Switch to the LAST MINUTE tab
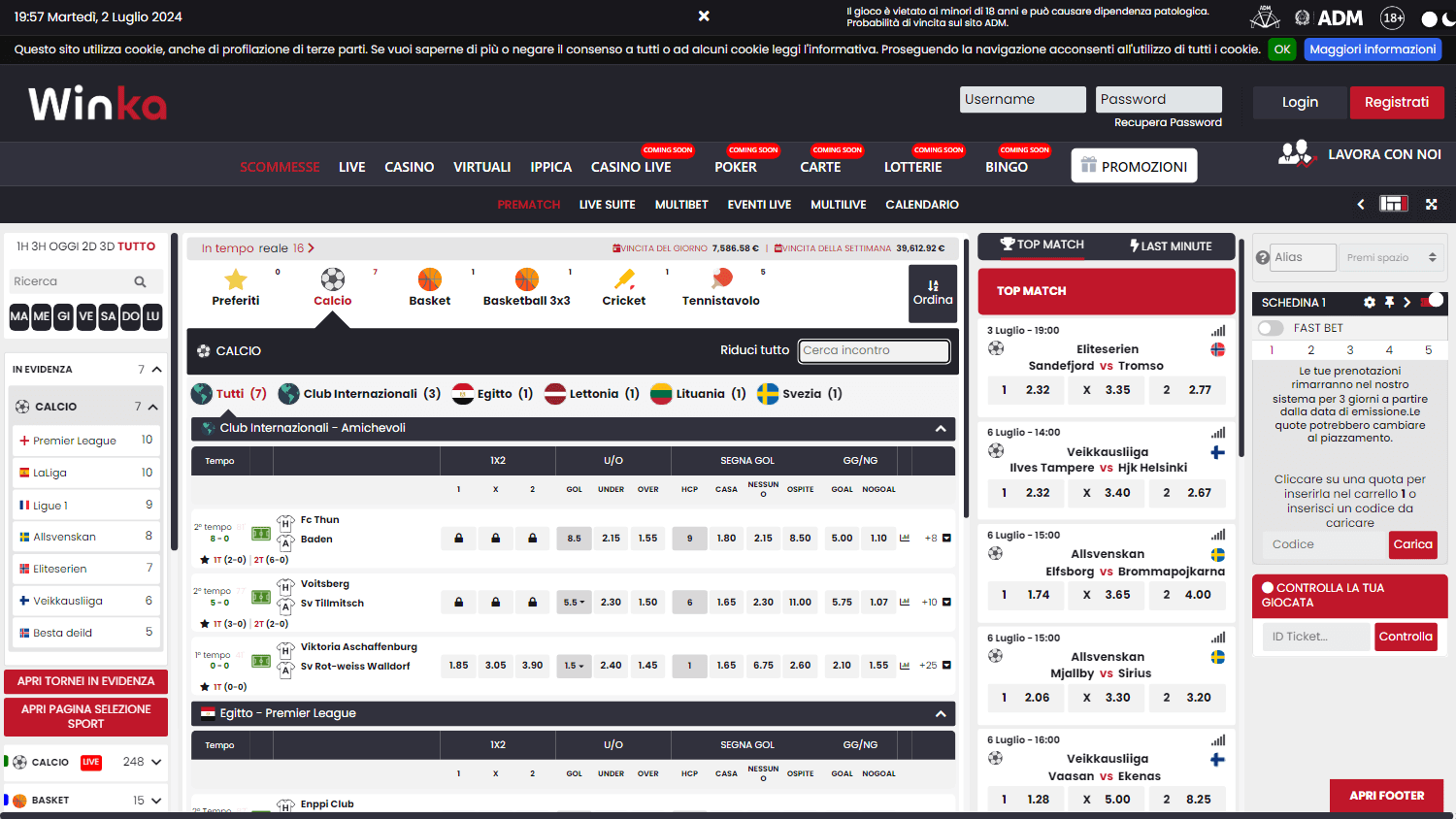The width and height of the screenshot is (1456, 819). point(1171,246)
